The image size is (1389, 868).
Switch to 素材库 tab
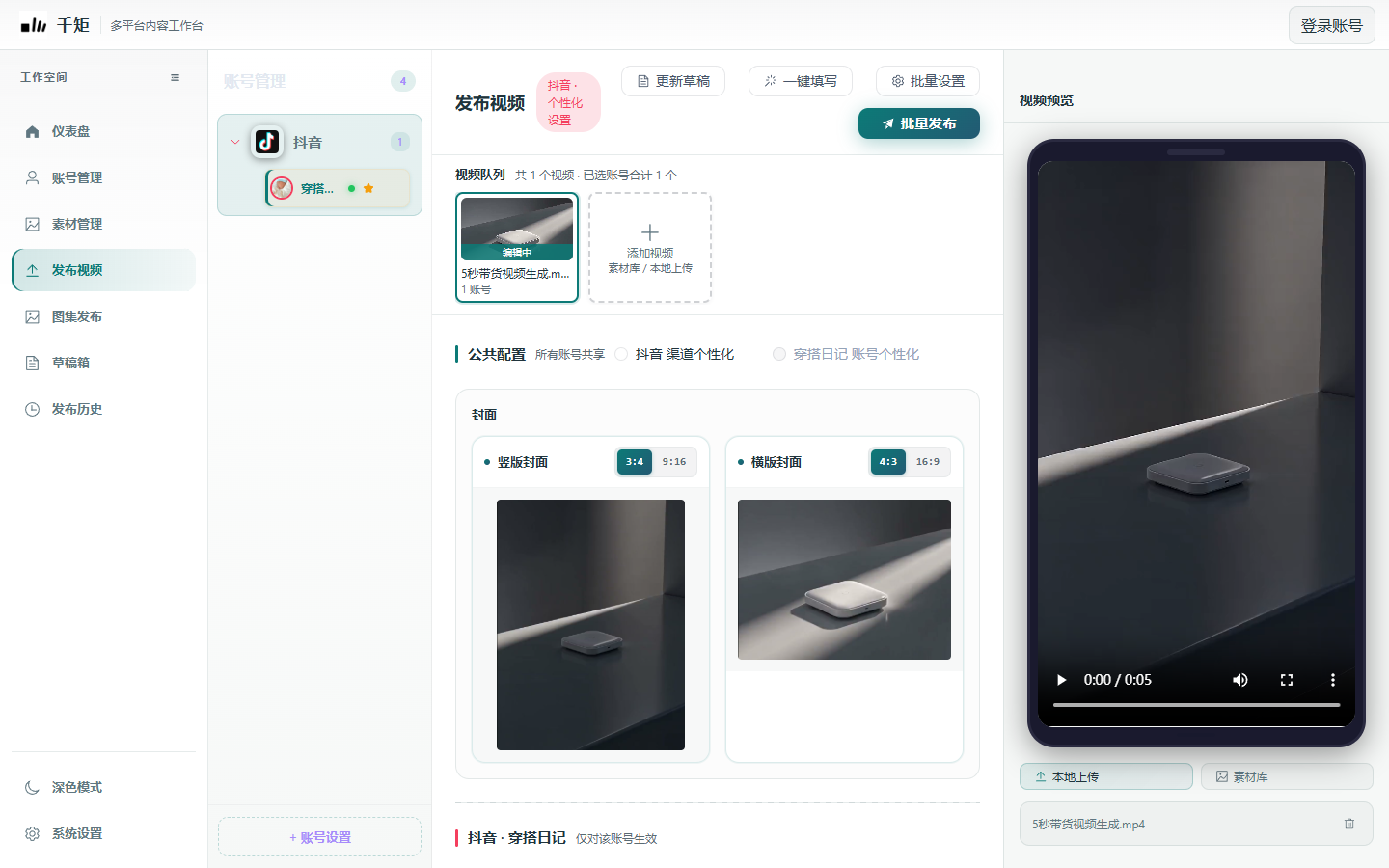click(x=1287, y=776)
